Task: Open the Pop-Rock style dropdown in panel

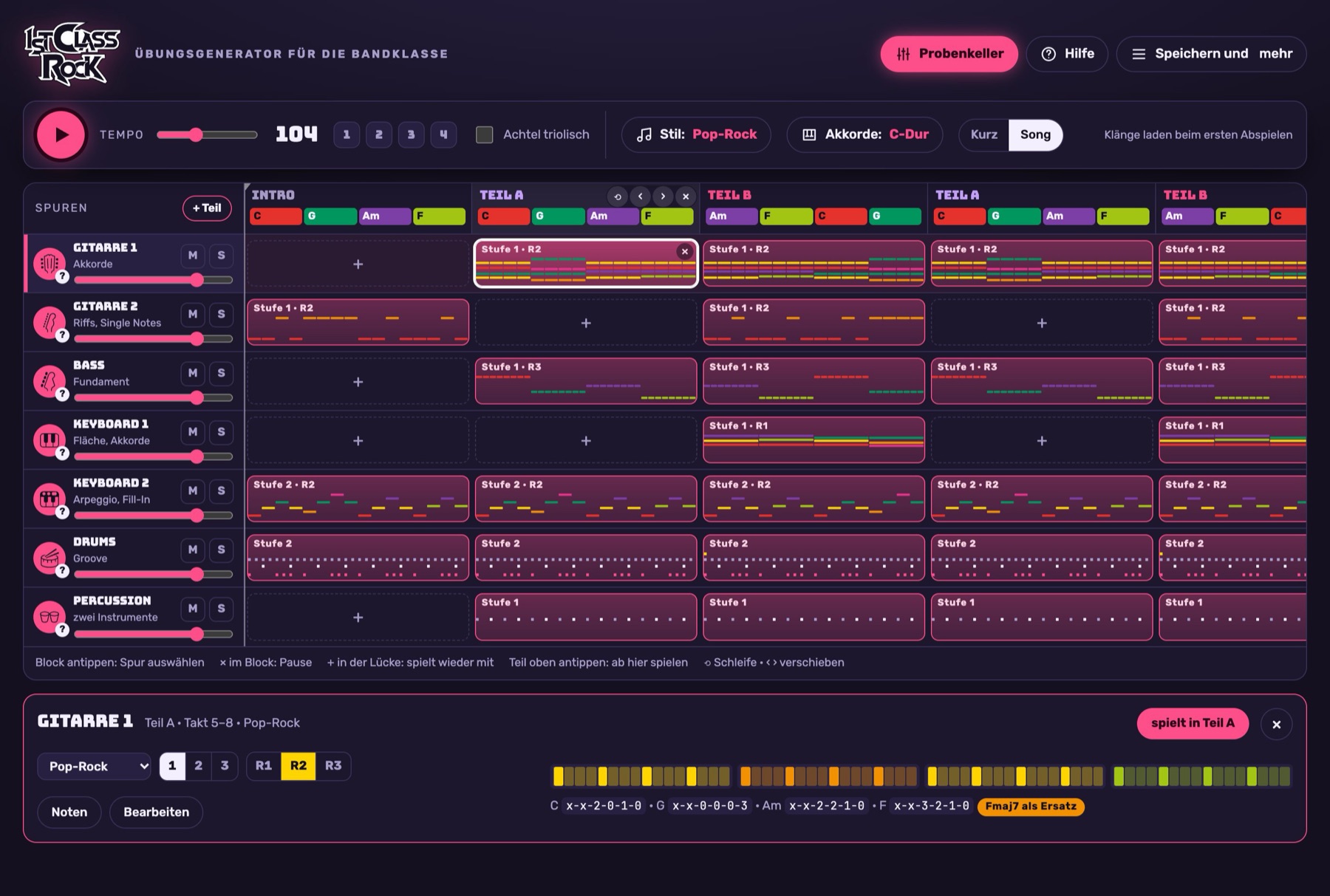Action: click(x=95, y=766)
